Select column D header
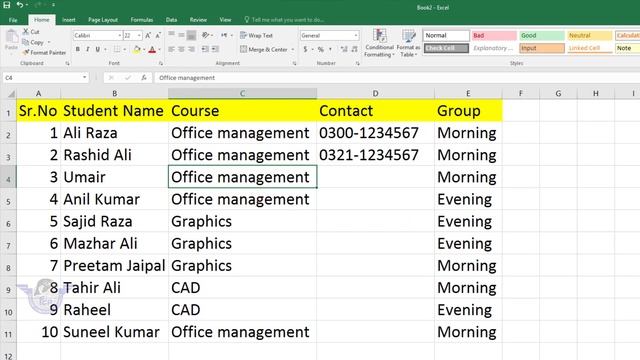 tap(376, 93)
